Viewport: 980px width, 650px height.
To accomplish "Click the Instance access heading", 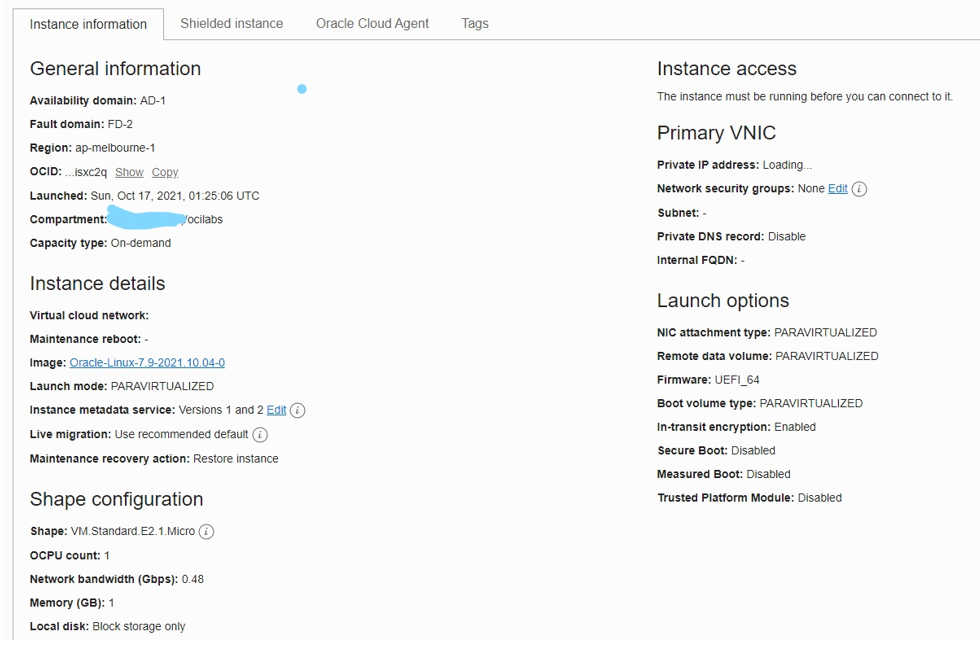I will [x=727, y=68].
